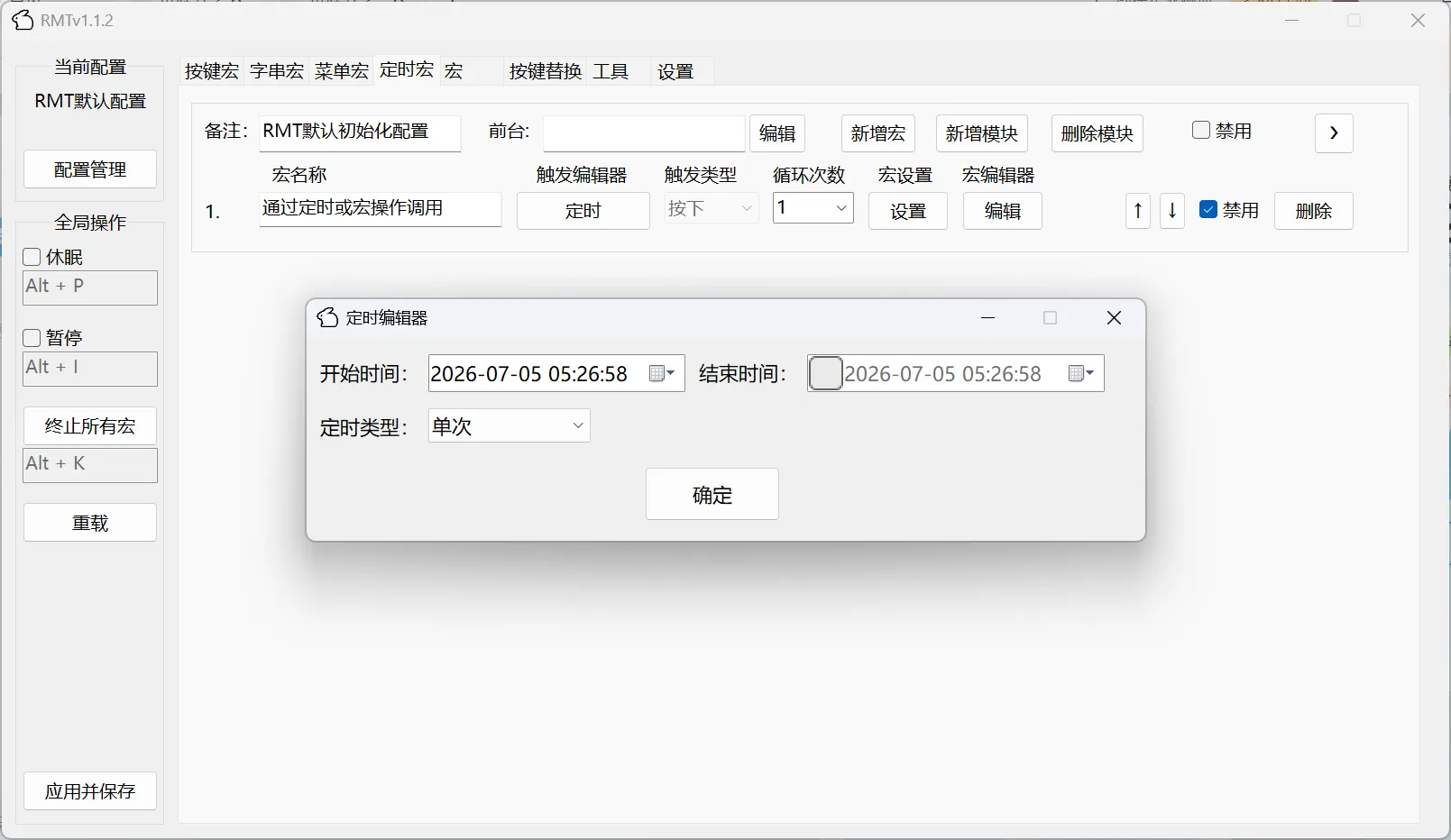Open end time calendar picker icon

(1080, 374)
